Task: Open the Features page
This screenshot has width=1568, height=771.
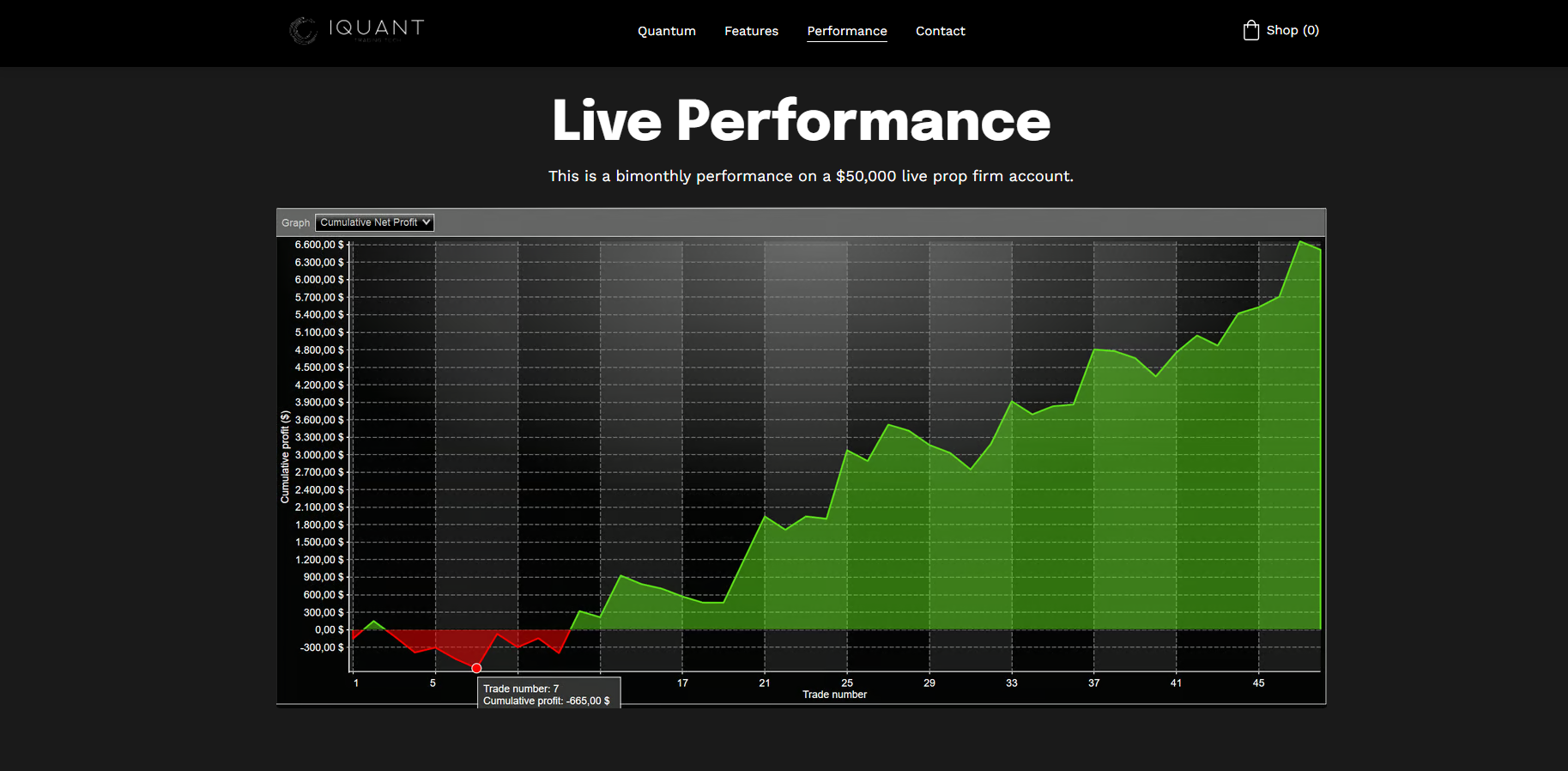Action: click(x=751, y=31)
